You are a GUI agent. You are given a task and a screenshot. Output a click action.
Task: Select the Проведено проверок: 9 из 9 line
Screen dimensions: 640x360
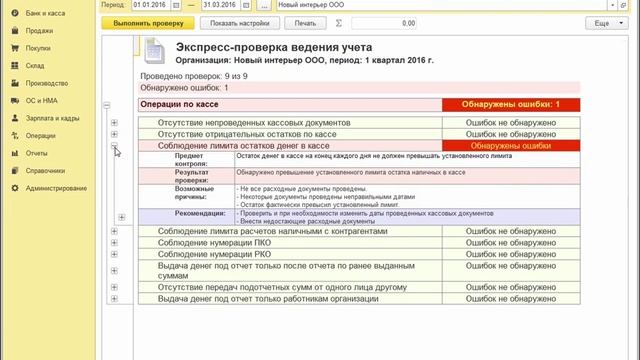tap(194, 76)
